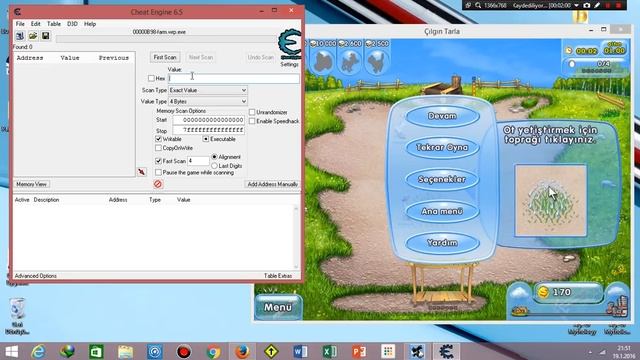Select the first animal icon priced 10 000
This screenshot has width=640, height=360.
pyautogui.click(x=323, y=62)
